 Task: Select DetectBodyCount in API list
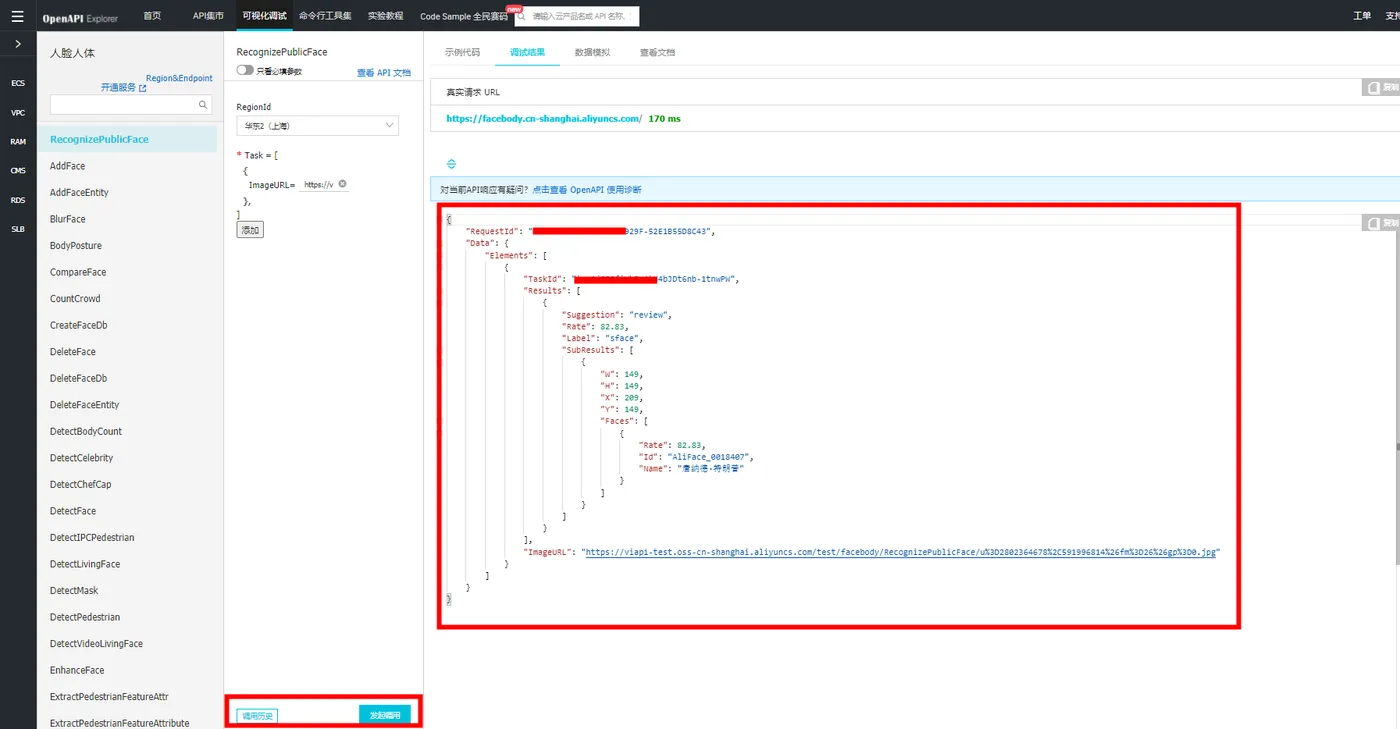pos(86,431)
